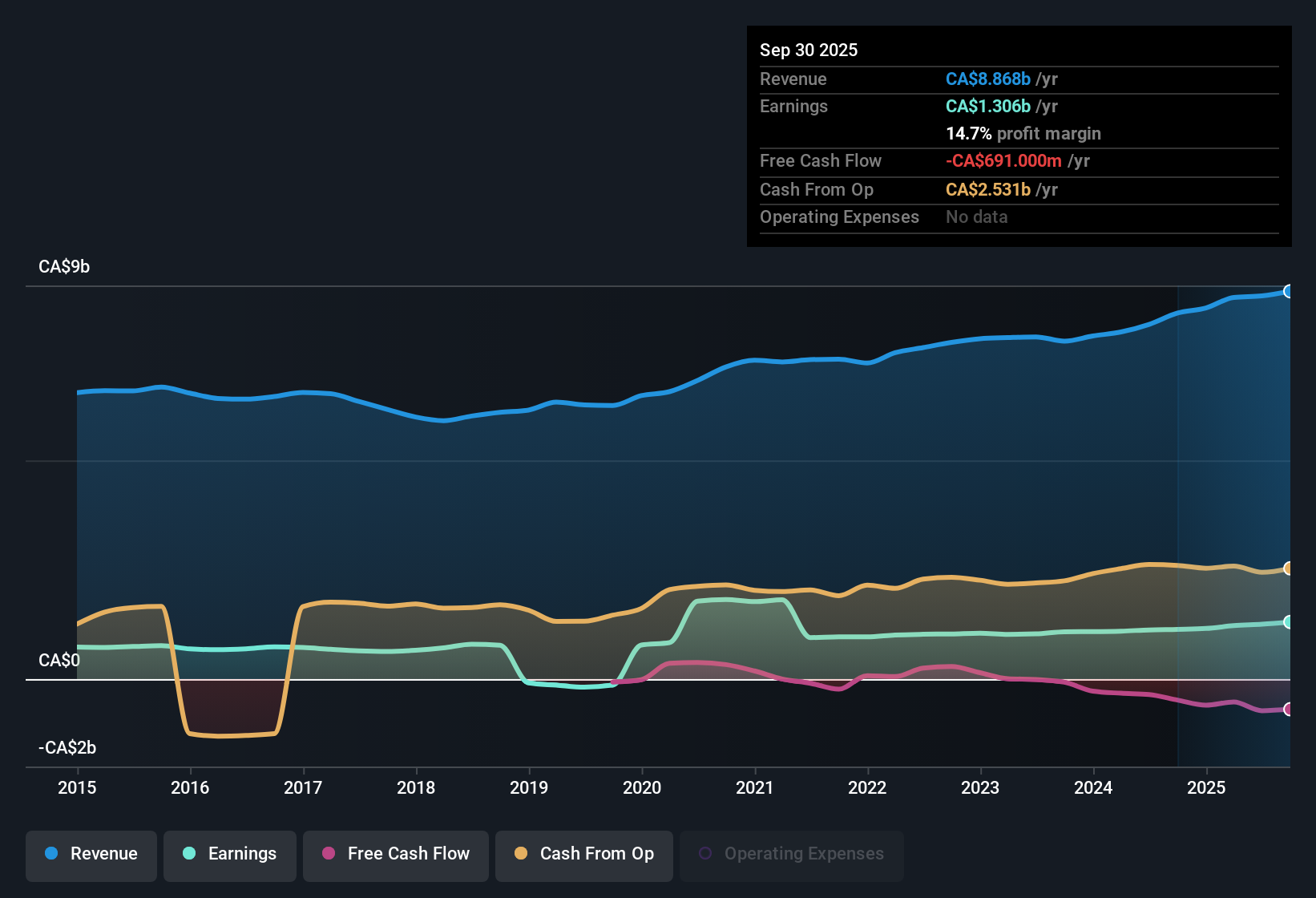Click the 2020 label on the x-axis

pos(642,788)
